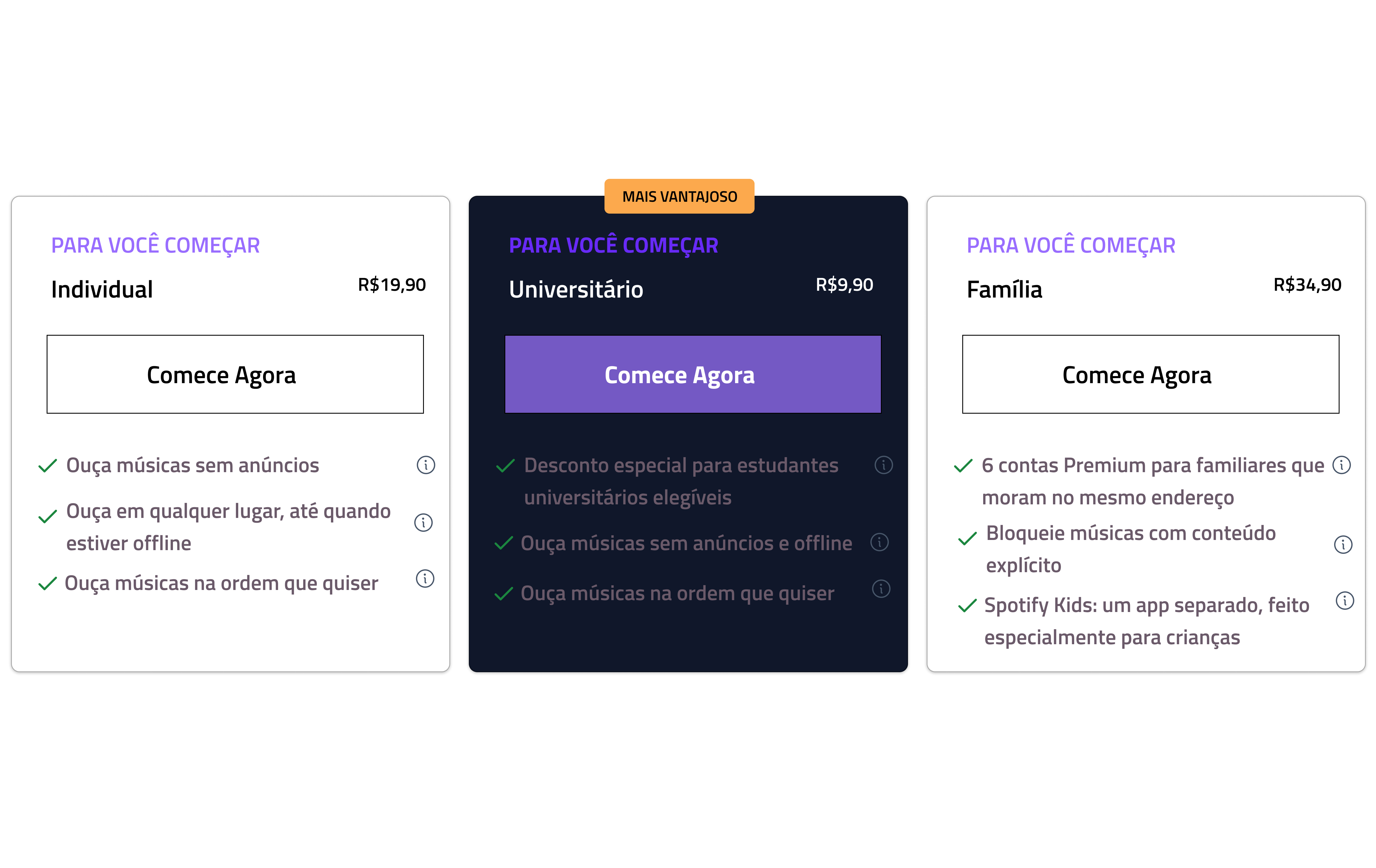Click green checkmark beside "Ouça músicas sem anúncios"
The image size is (1376, 868).
click(x=47, y=466)
